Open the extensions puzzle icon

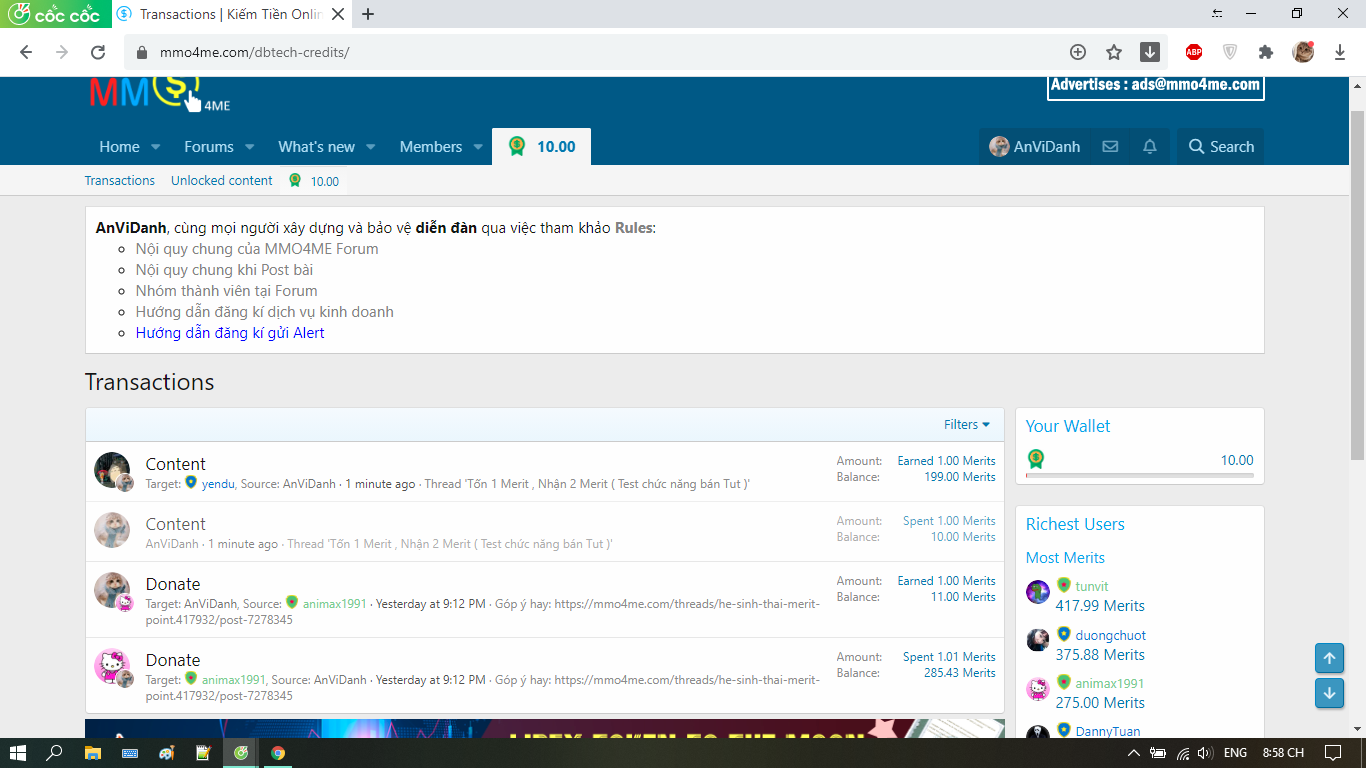pos(1266,52)
